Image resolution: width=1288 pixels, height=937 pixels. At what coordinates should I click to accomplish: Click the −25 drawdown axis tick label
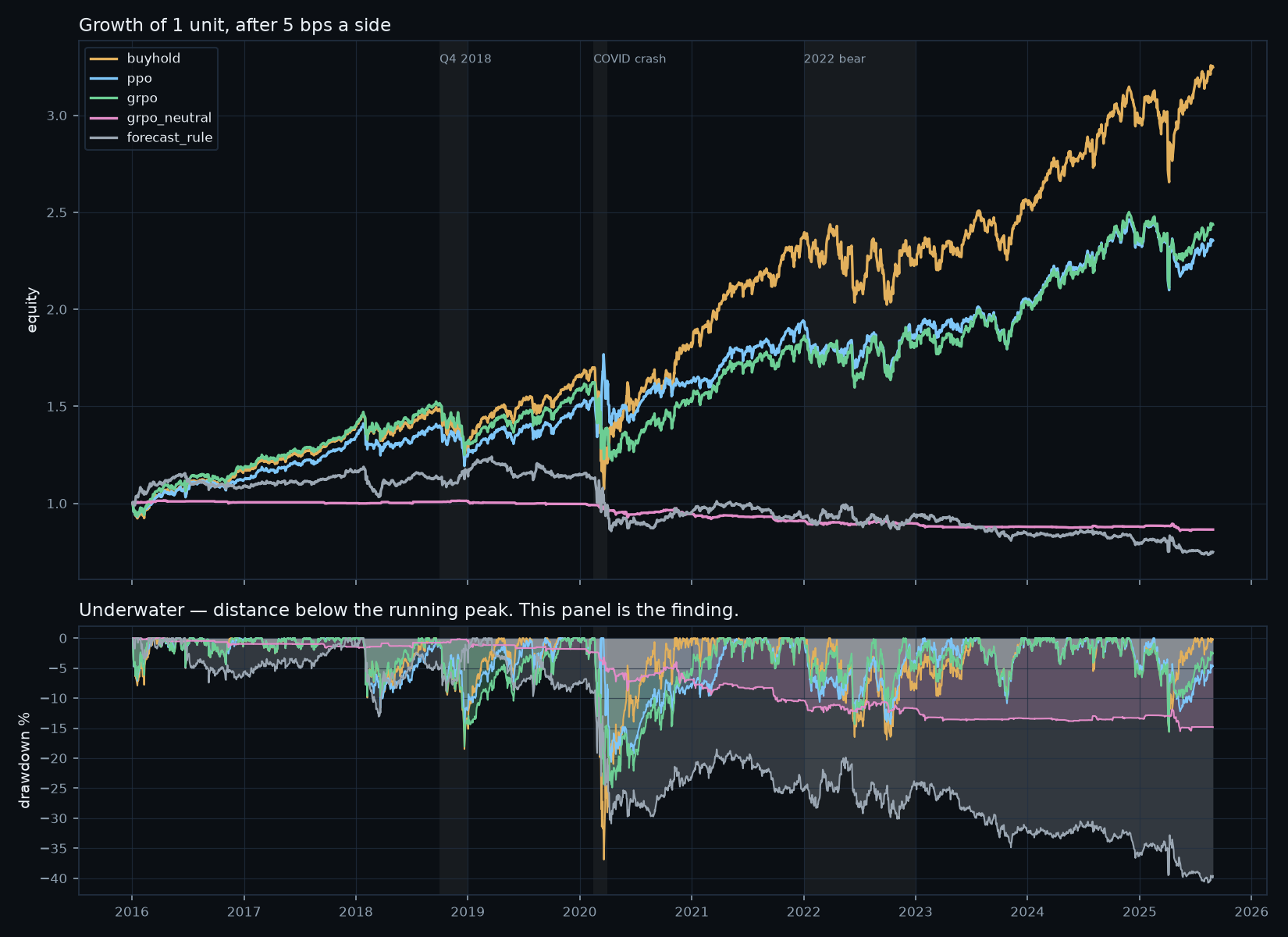click(55, 789)
